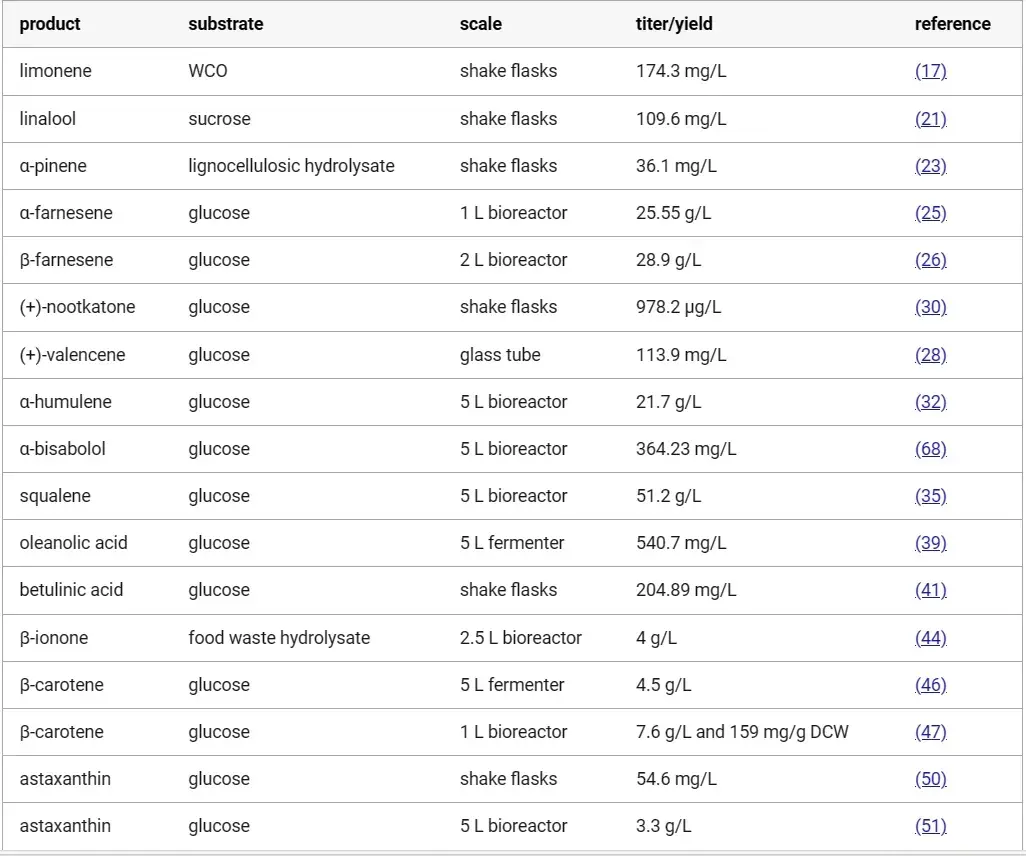Open reference (41) for betulinic acid
The image size is (1026, 856).
pyautogui.click(x=930, y=590)
